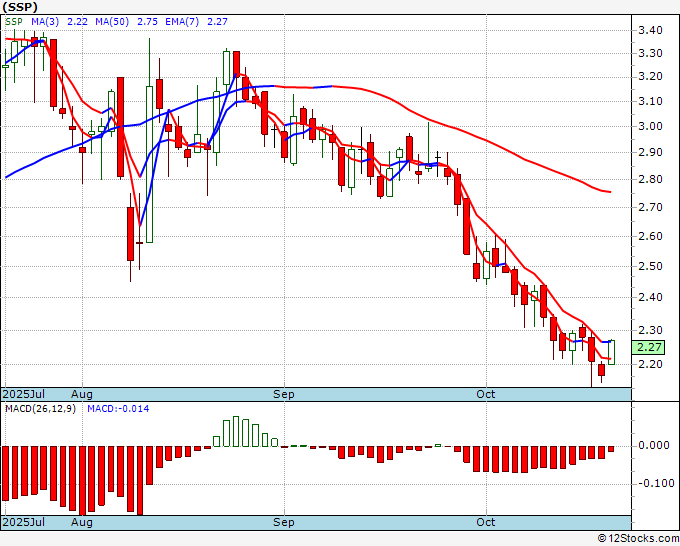This screenshot has width=680, height=546.
Task: Click the 3.40 price axis label
Action: (650, 30)
